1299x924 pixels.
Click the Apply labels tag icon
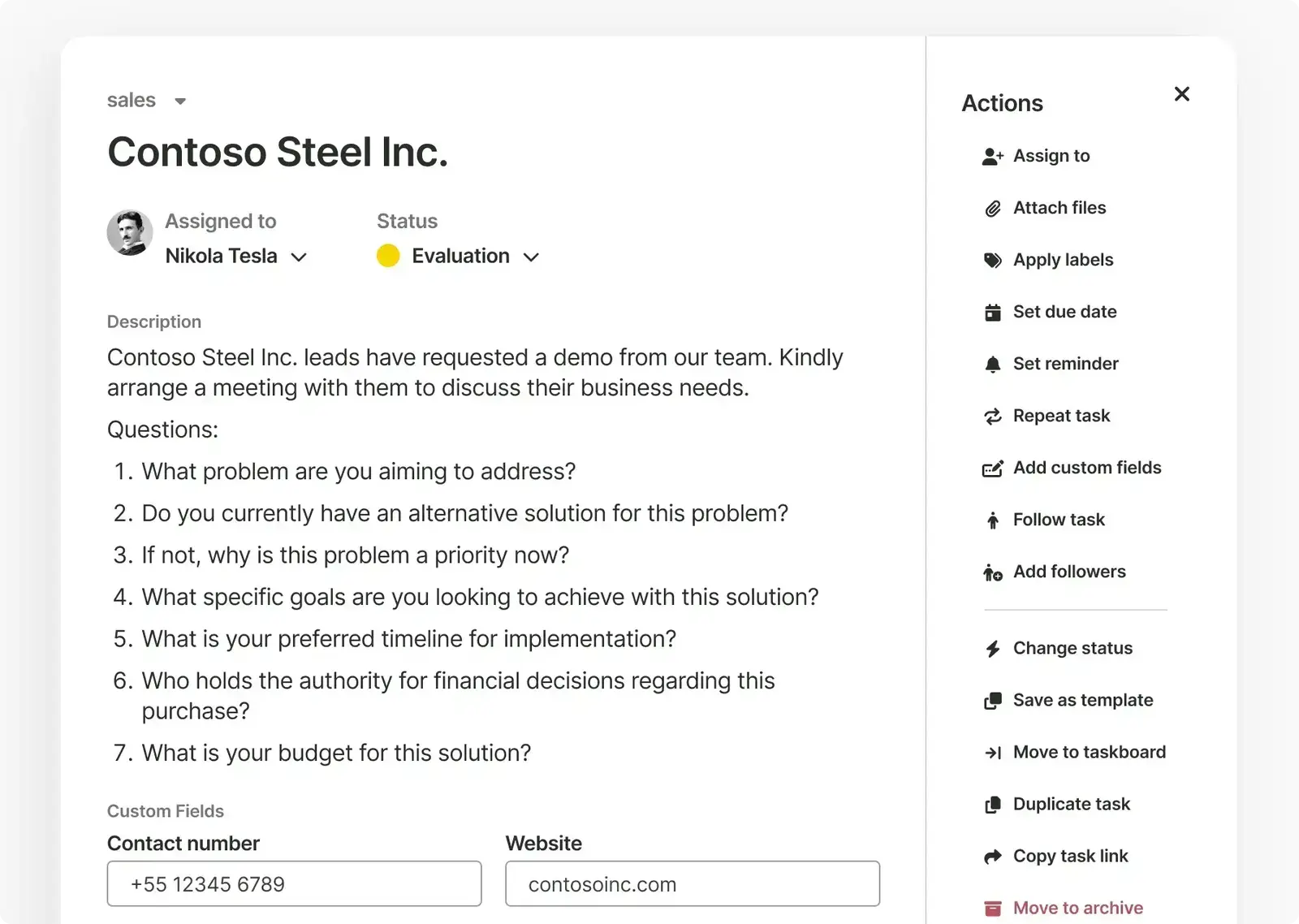pos(992,261)
